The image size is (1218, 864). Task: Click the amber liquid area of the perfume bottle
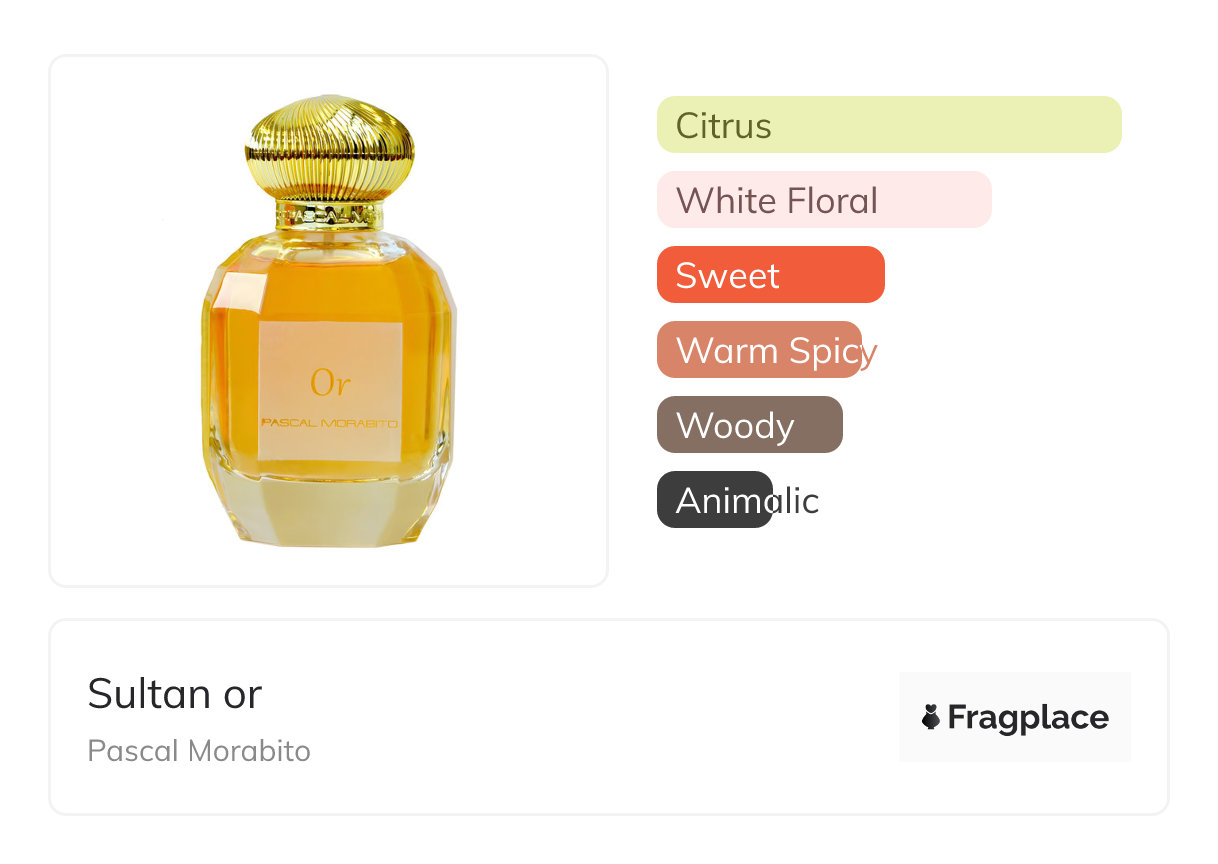(x=230, y=350)
